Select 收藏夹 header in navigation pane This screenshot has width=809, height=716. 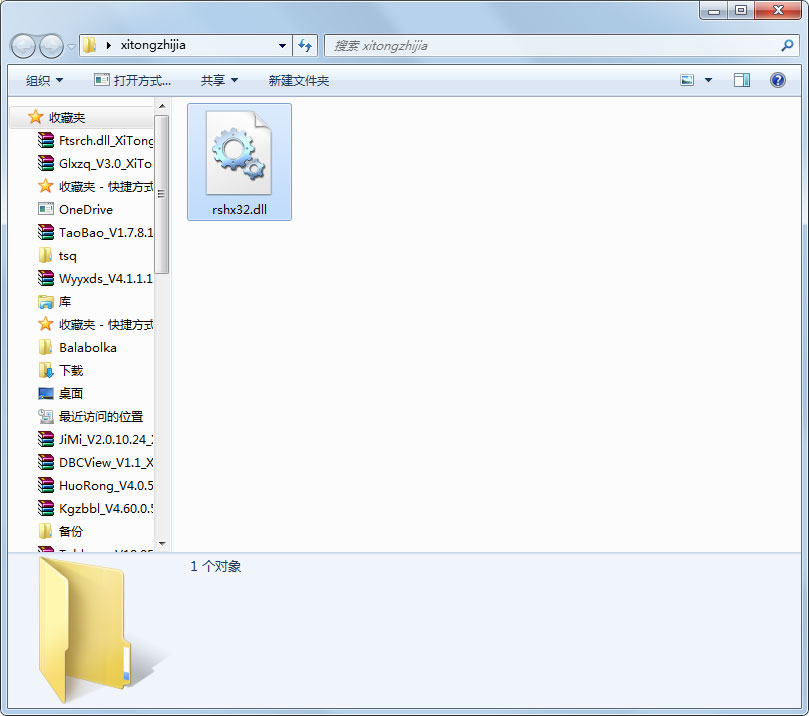82,118
